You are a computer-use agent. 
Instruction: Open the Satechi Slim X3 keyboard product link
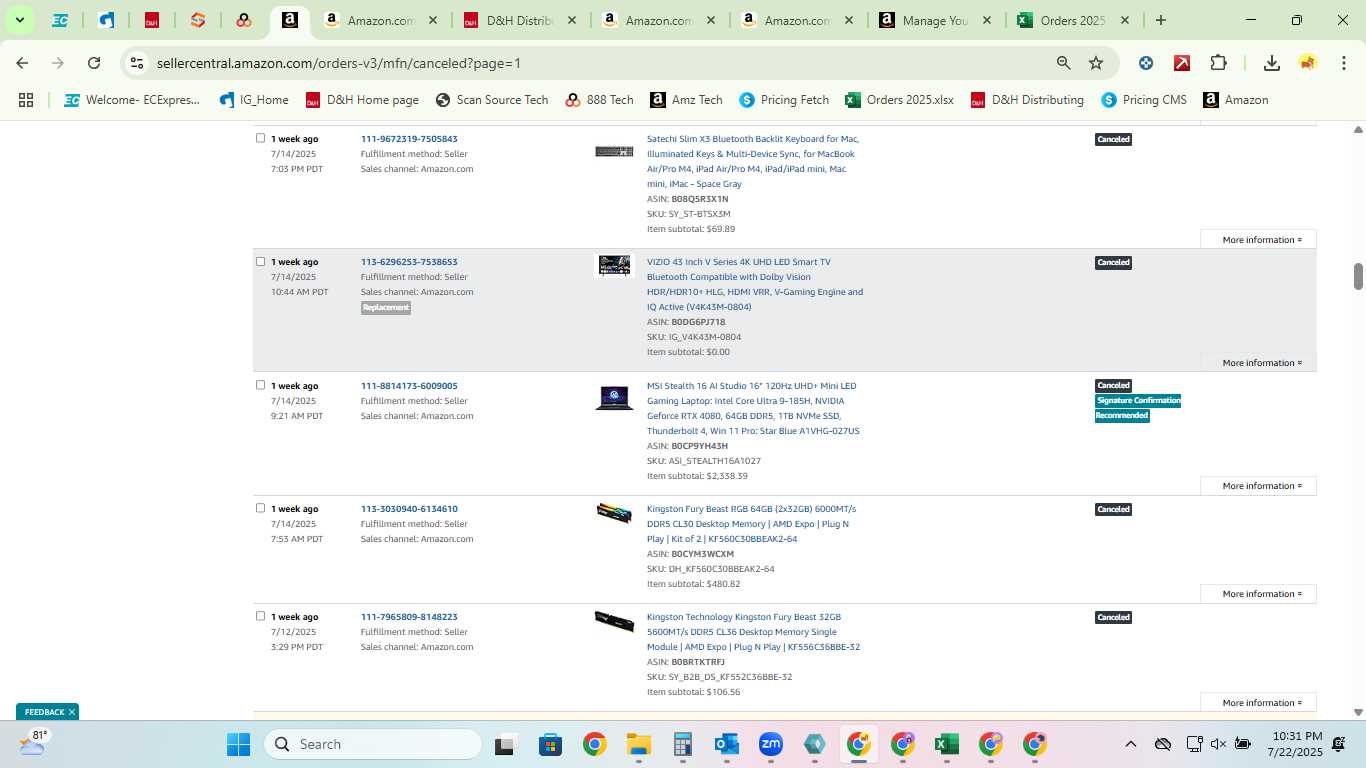tap(753, 161)
